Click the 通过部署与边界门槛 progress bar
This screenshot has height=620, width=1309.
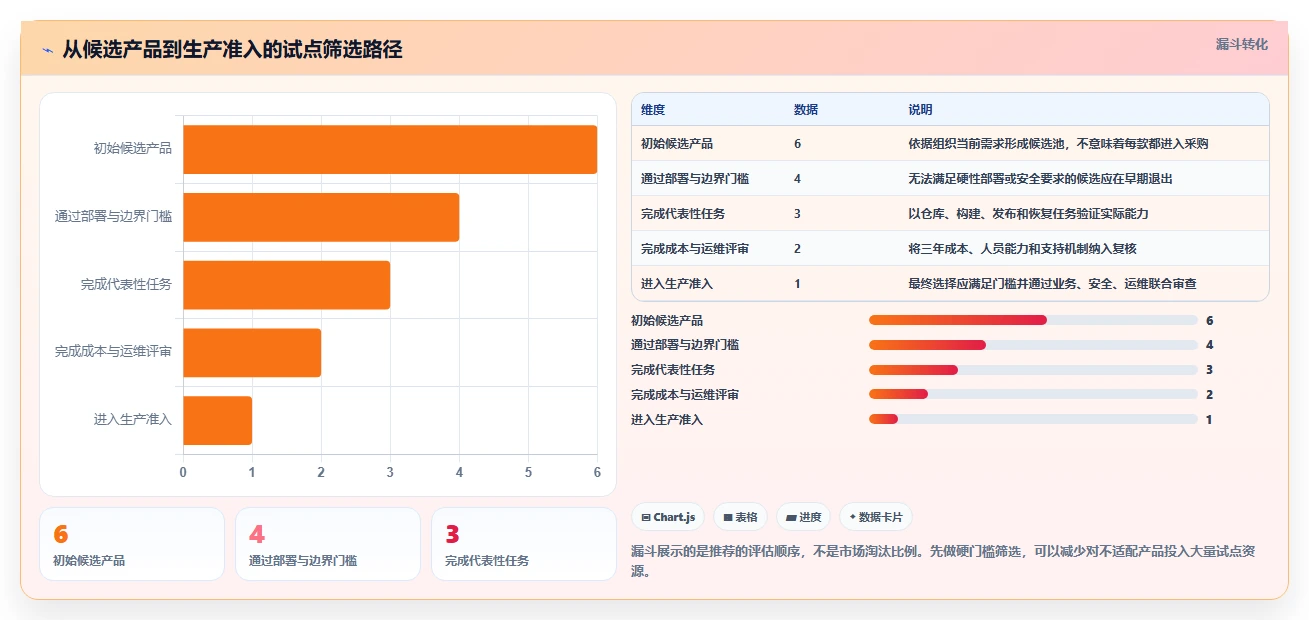pyautogui.click(x=1033, y=345)
